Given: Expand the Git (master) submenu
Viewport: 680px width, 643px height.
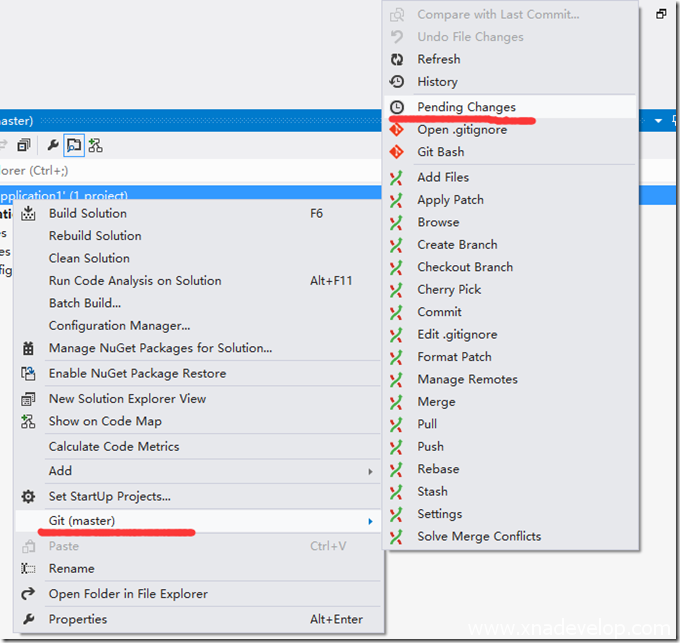Looking at the screenshot, I should click(x=370, y=521).
